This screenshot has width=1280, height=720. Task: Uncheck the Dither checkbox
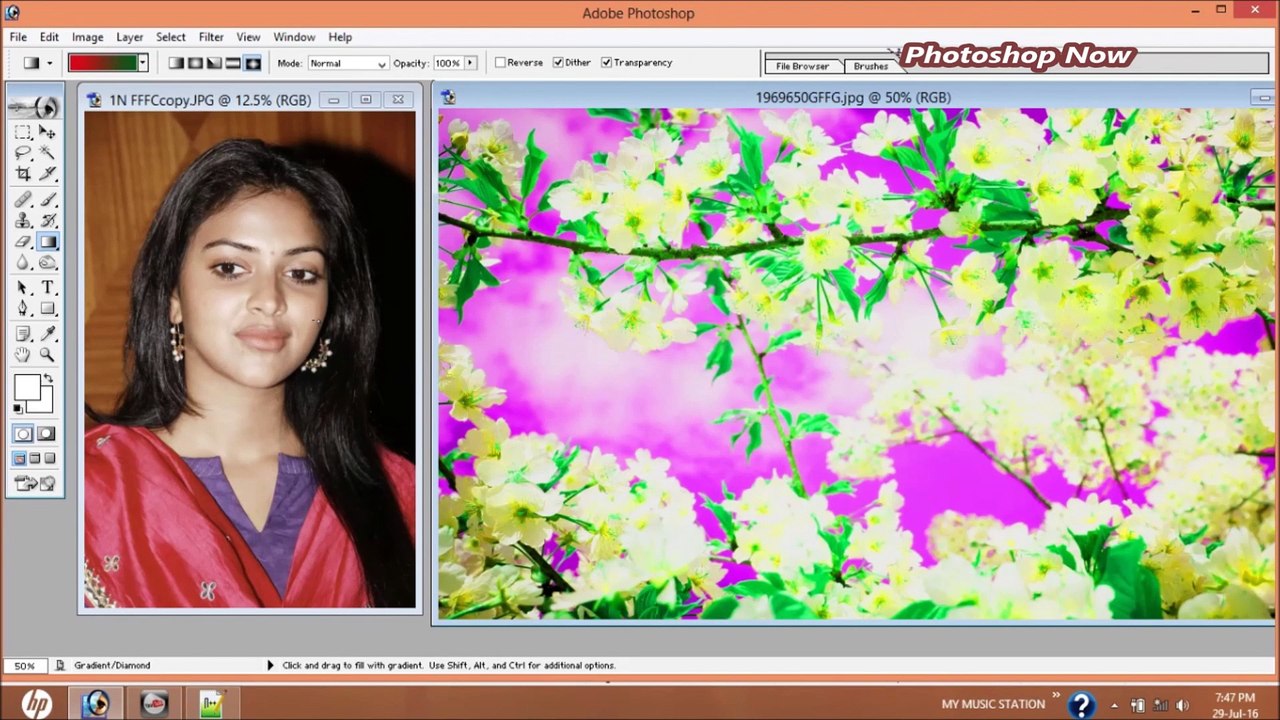[558, 63]
